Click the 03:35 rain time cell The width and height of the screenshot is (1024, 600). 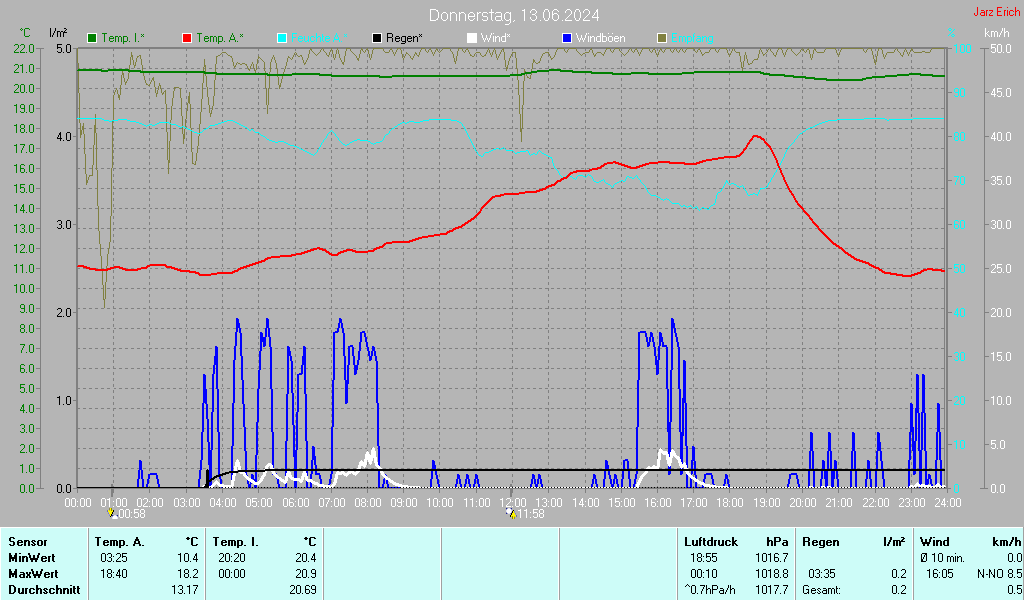point(822,574)
